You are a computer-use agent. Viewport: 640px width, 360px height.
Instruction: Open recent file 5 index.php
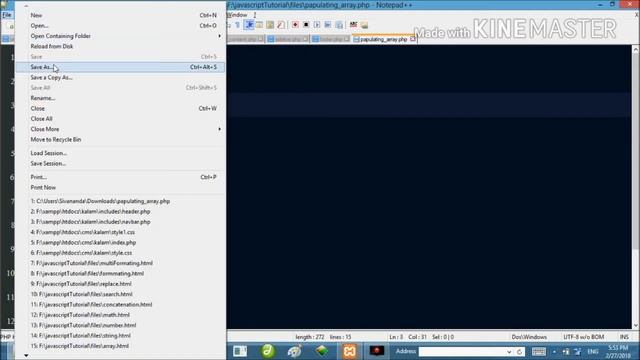[x=120, y=242]
